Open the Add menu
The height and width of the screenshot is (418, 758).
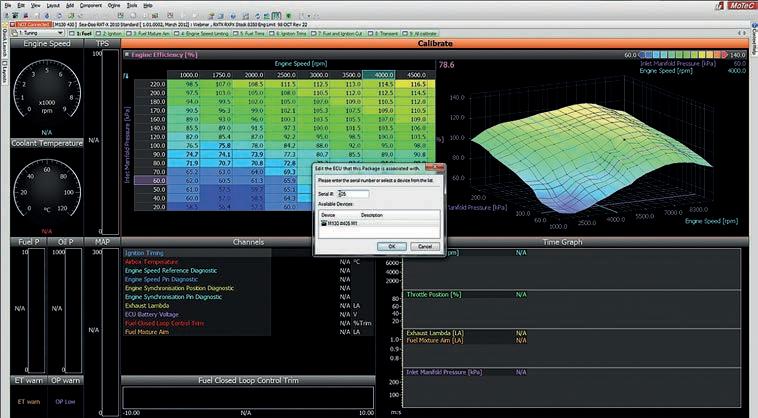pyautogui.click(x=70, y=5)
